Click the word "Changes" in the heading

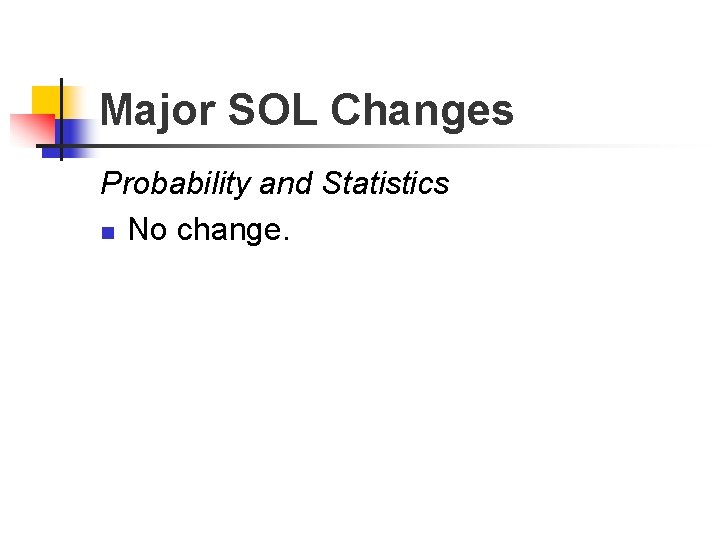coord(422,112)
